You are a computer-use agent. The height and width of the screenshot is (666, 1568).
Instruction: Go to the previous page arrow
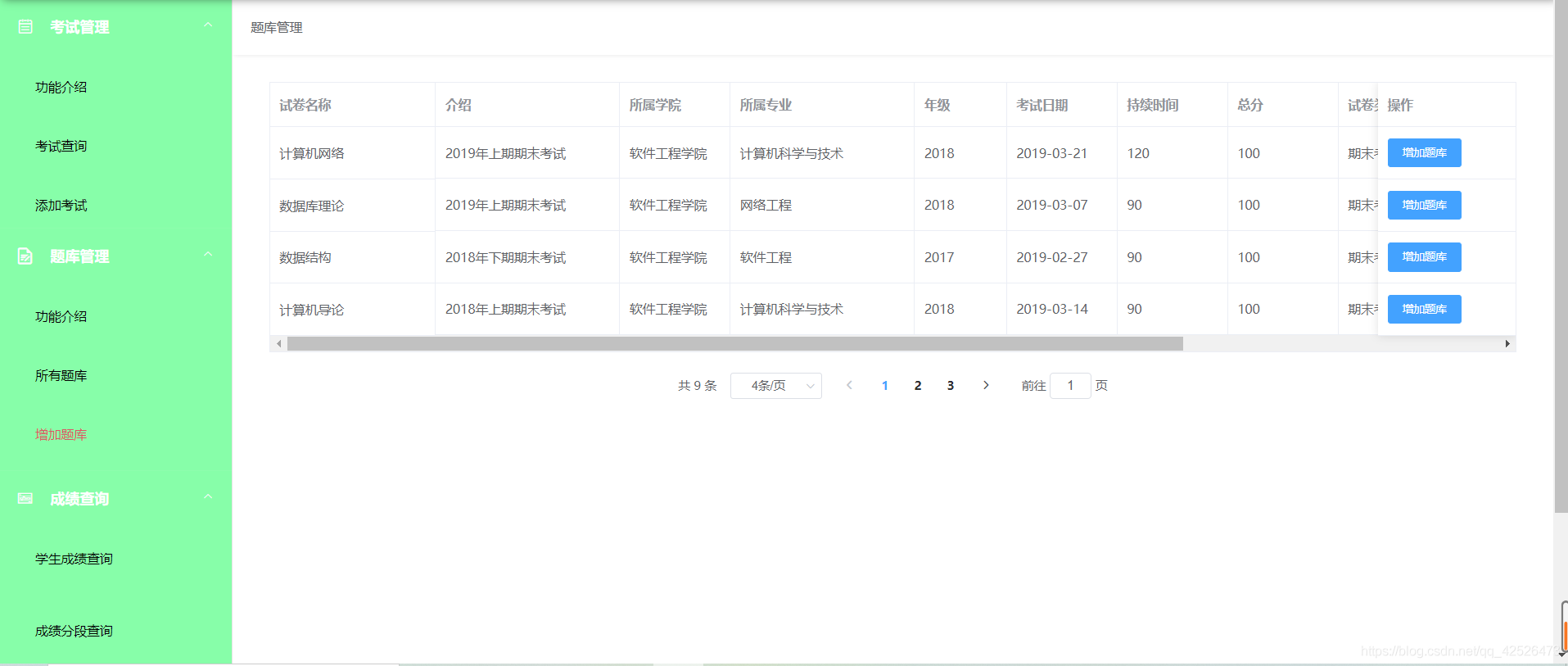(849, 385)
